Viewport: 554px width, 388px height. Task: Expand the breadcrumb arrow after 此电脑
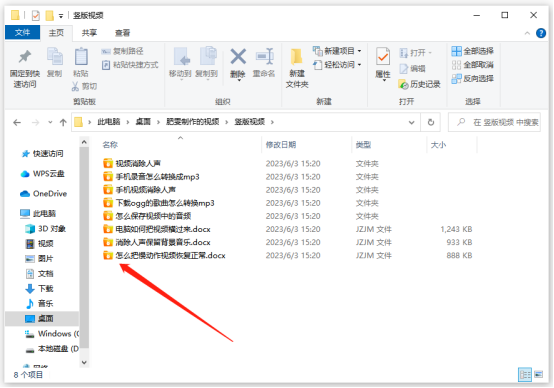(x=128, y=122)
